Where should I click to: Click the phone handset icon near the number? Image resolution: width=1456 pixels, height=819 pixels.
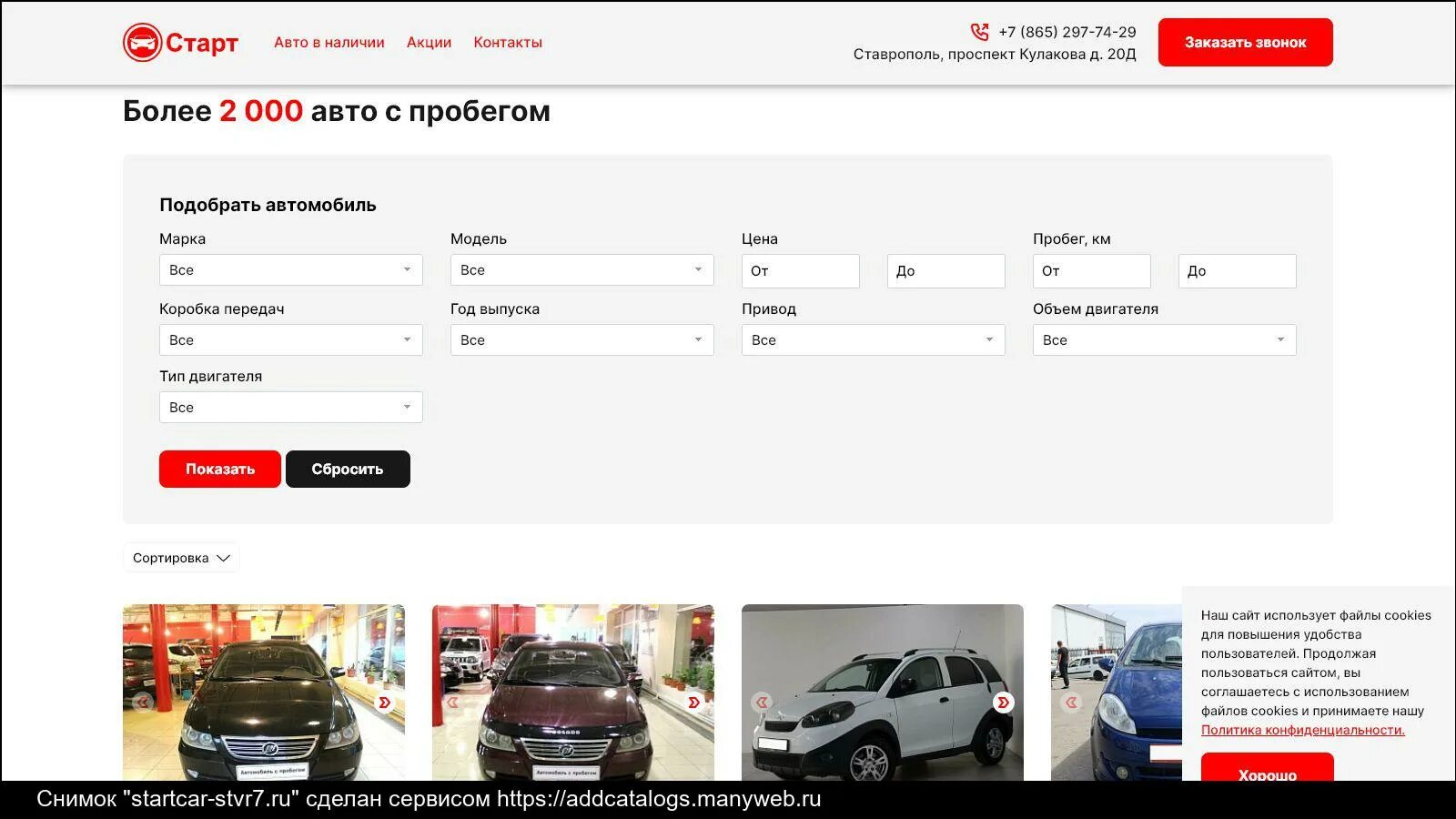tap(979, 31)
